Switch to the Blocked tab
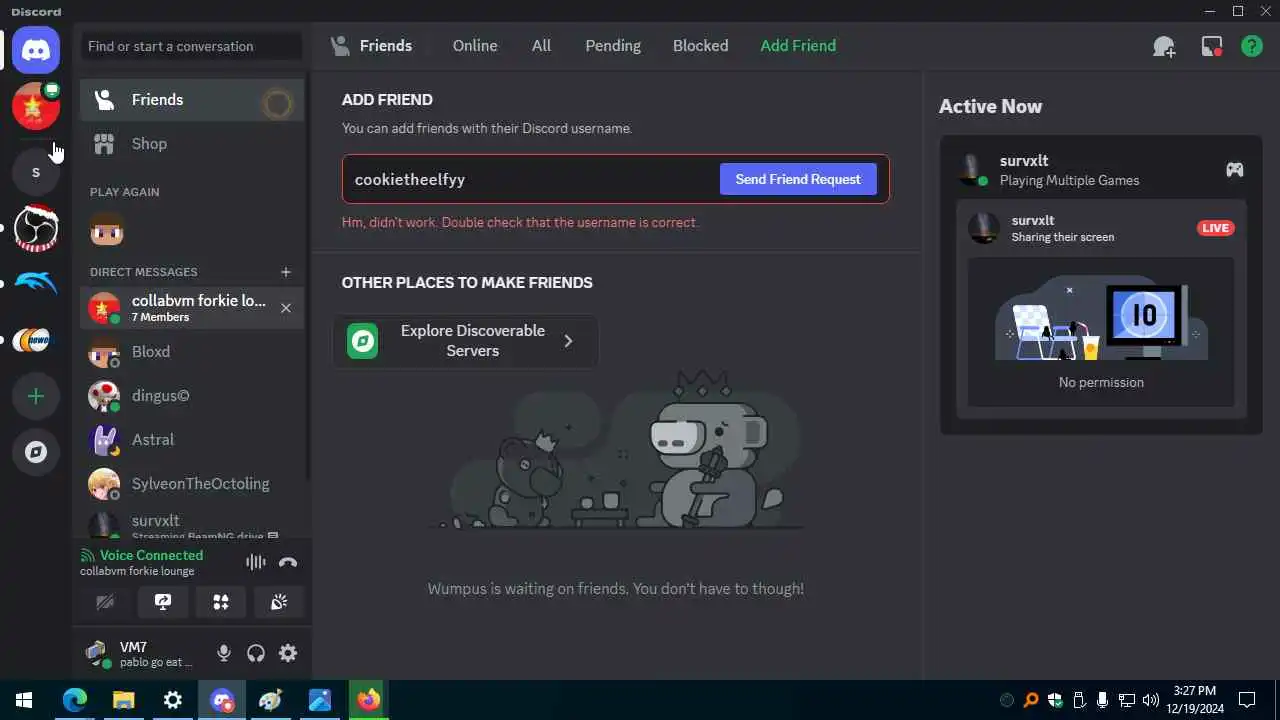Viewport: 1280px width, 720px height. (701, 46)
